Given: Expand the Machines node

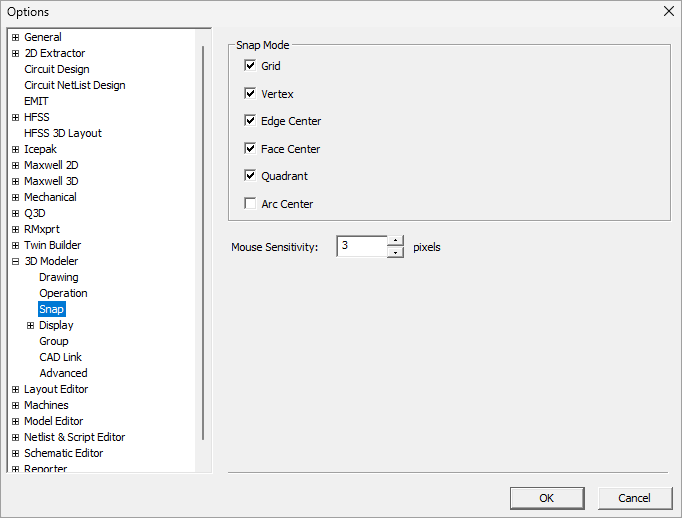Looking at the screenshot, I should (x=16, y=405).
